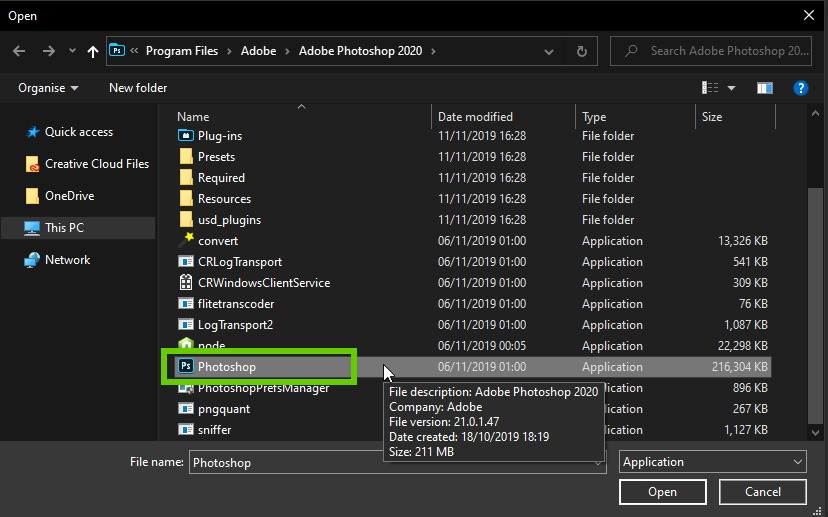This screenshot has width=828, height=517.
Task: Click the sniffer application icon
Action: point(185,429)
